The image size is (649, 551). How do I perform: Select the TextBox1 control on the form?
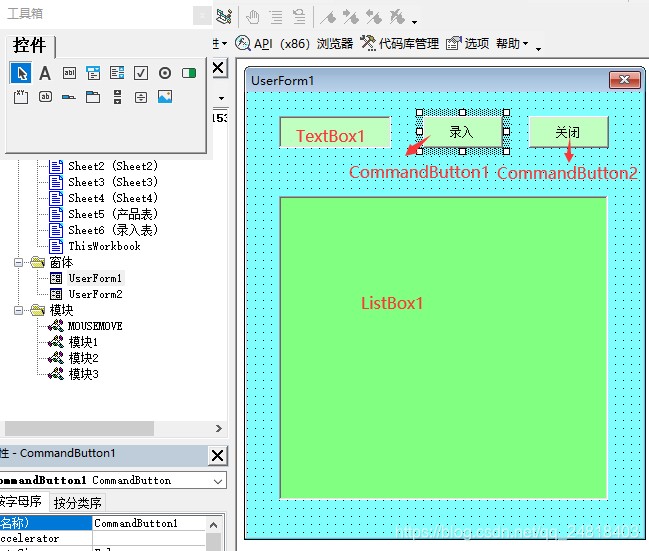click(335, 132)
